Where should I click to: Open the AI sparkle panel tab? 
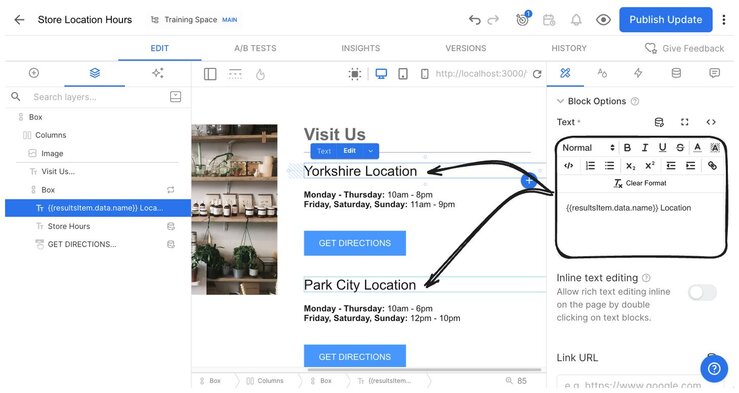(x=158, y=73)
